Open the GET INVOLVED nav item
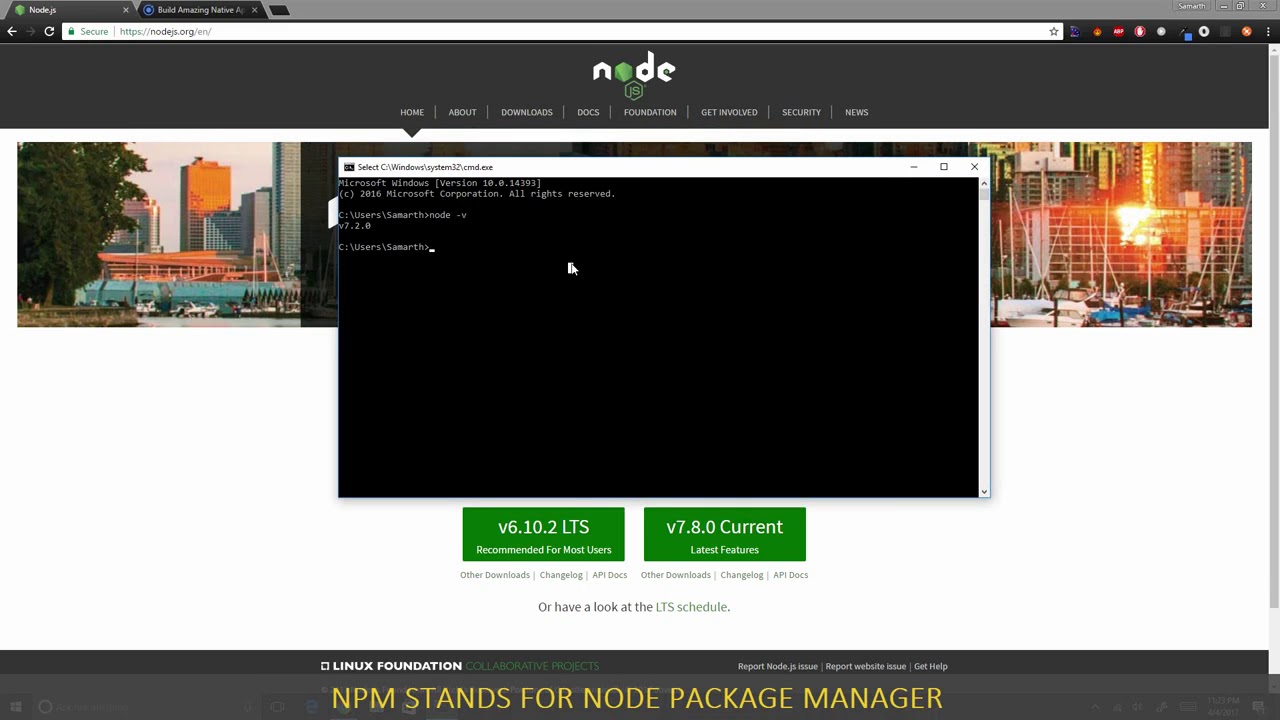Screen dimensions: 1280x720 tap(729, 112)
